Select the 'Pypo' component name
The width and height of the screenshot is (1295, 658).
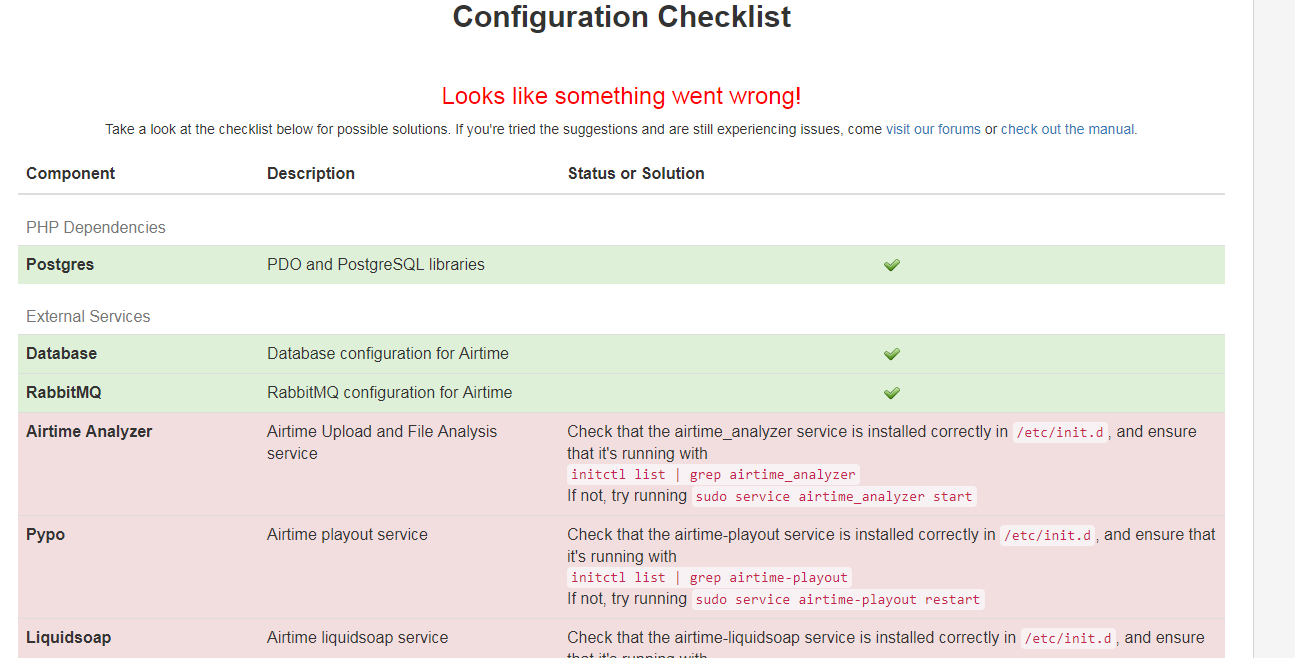45,535
